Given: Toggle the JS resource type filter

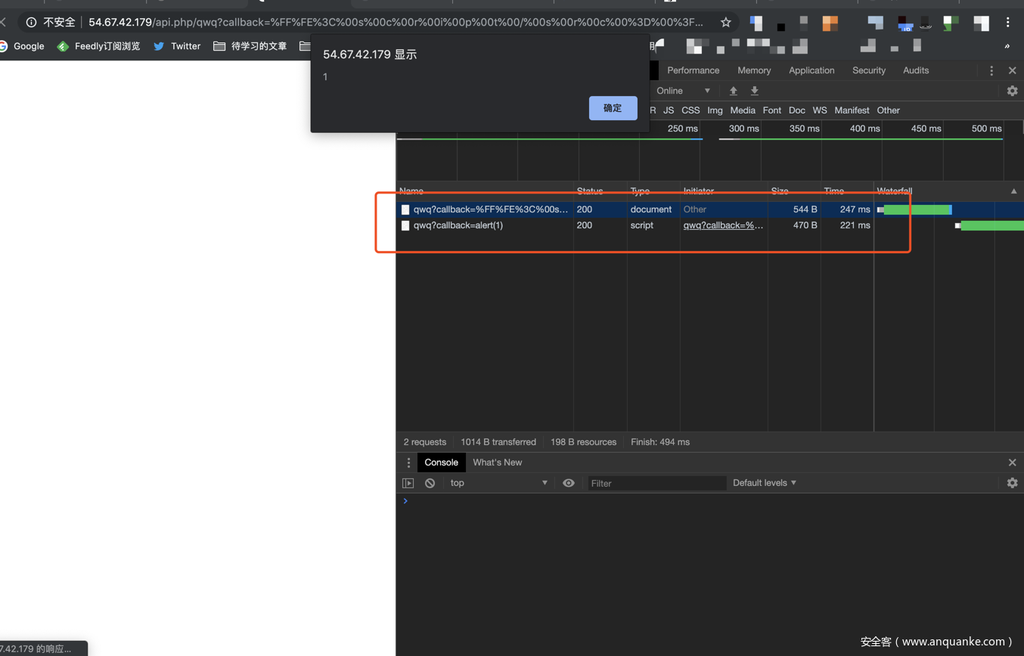Looking at the screenshot, I should click(668, 110).
